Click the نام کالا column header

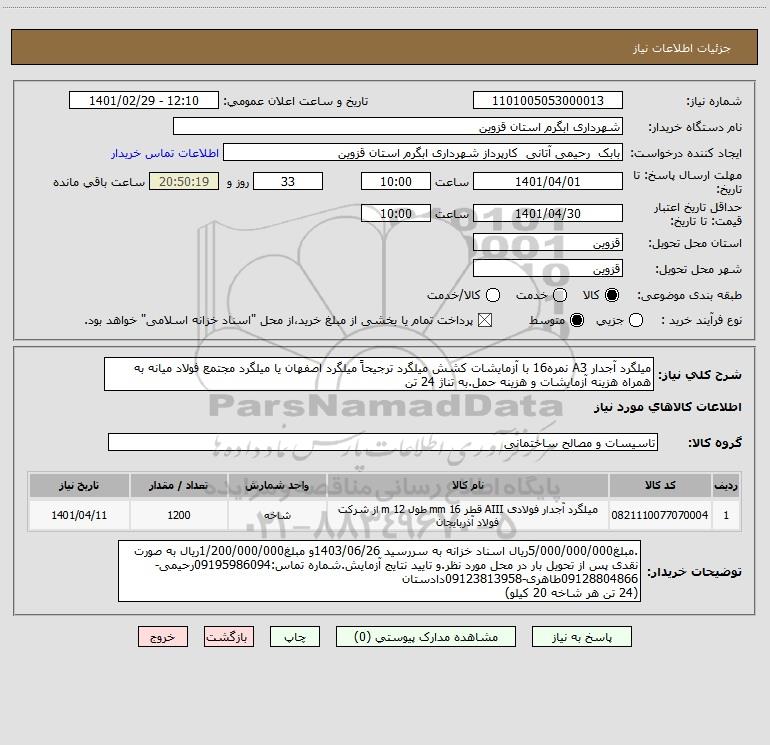(x=468, y=485)
